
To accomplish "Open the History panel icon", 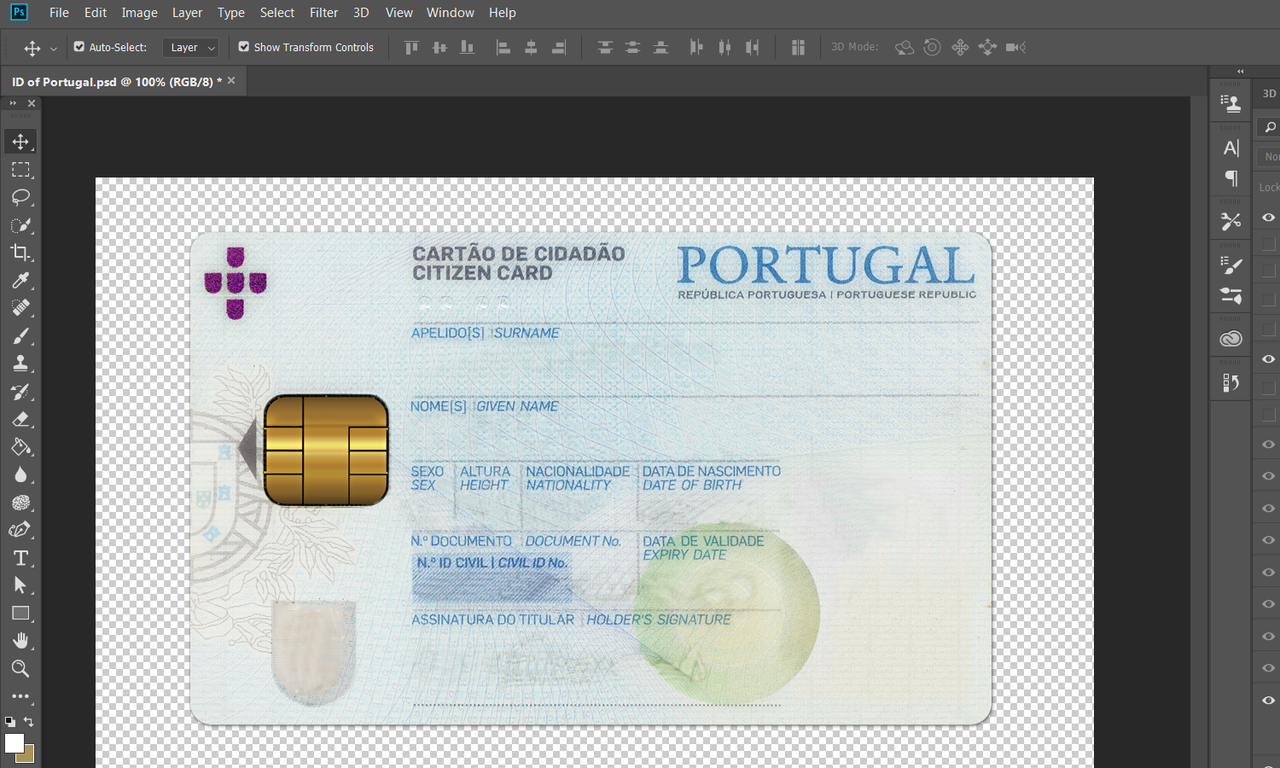I will pyautogui.click(x=1231, y=382).
